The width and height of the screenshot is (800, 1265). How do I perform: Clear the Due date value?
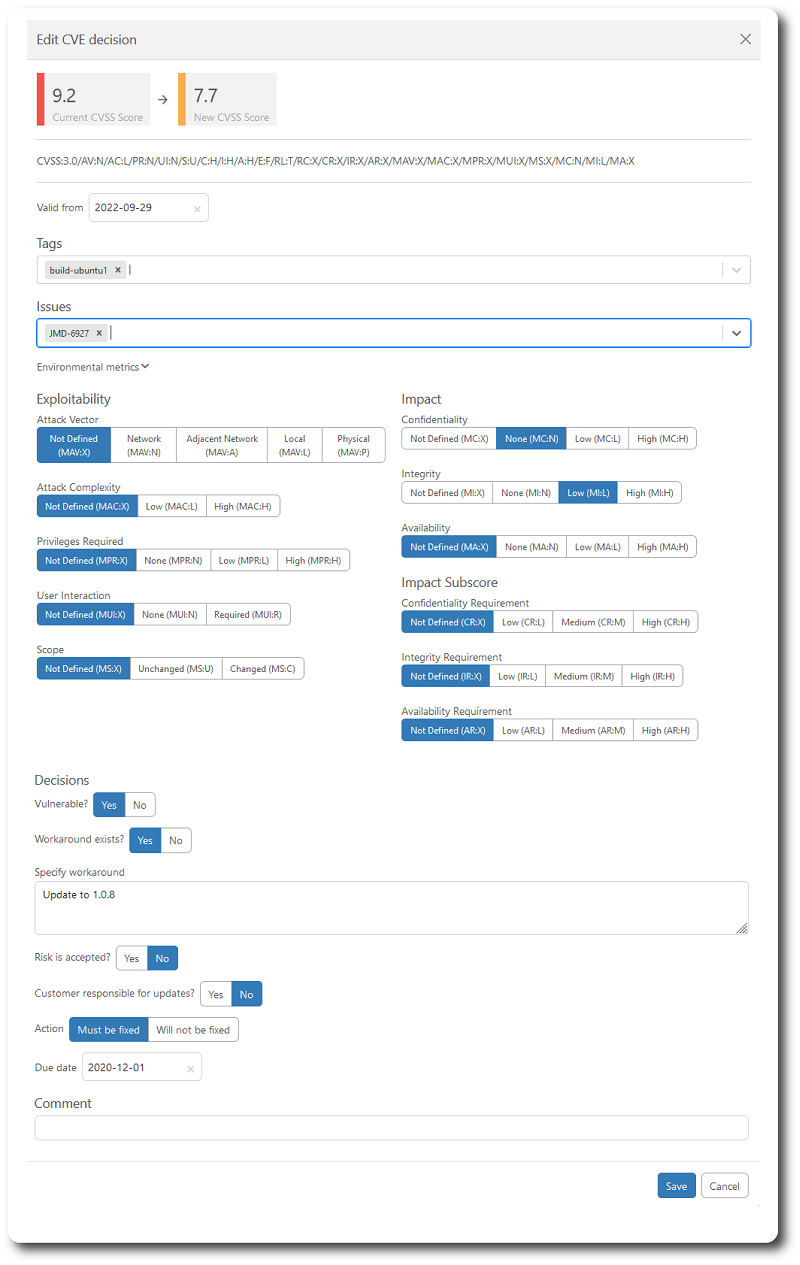[190, 1069]
